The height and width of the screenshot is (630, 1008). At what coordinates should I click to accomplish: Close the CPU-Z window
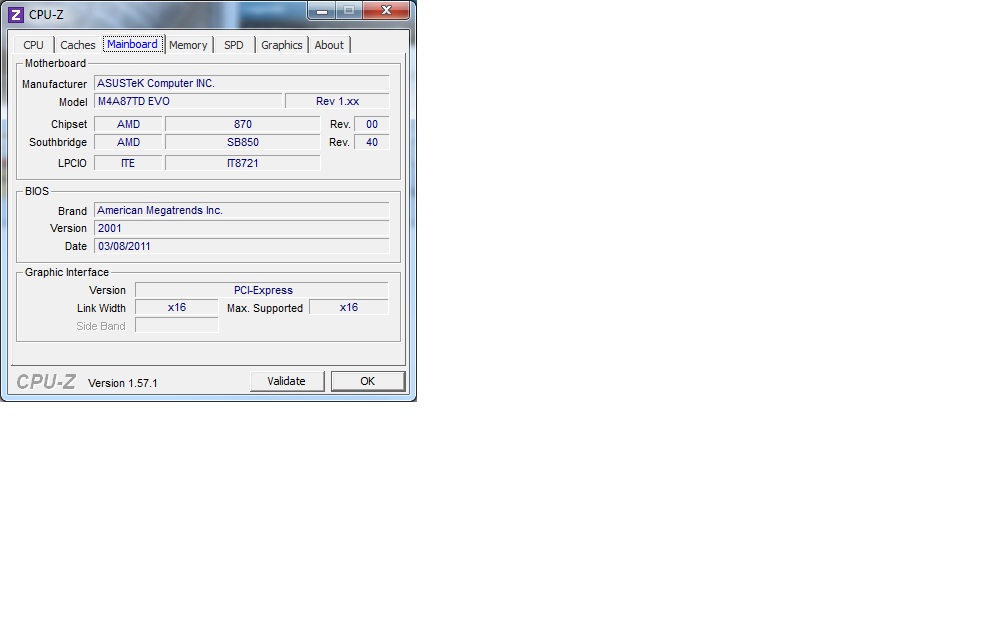(x=385, y=11)
